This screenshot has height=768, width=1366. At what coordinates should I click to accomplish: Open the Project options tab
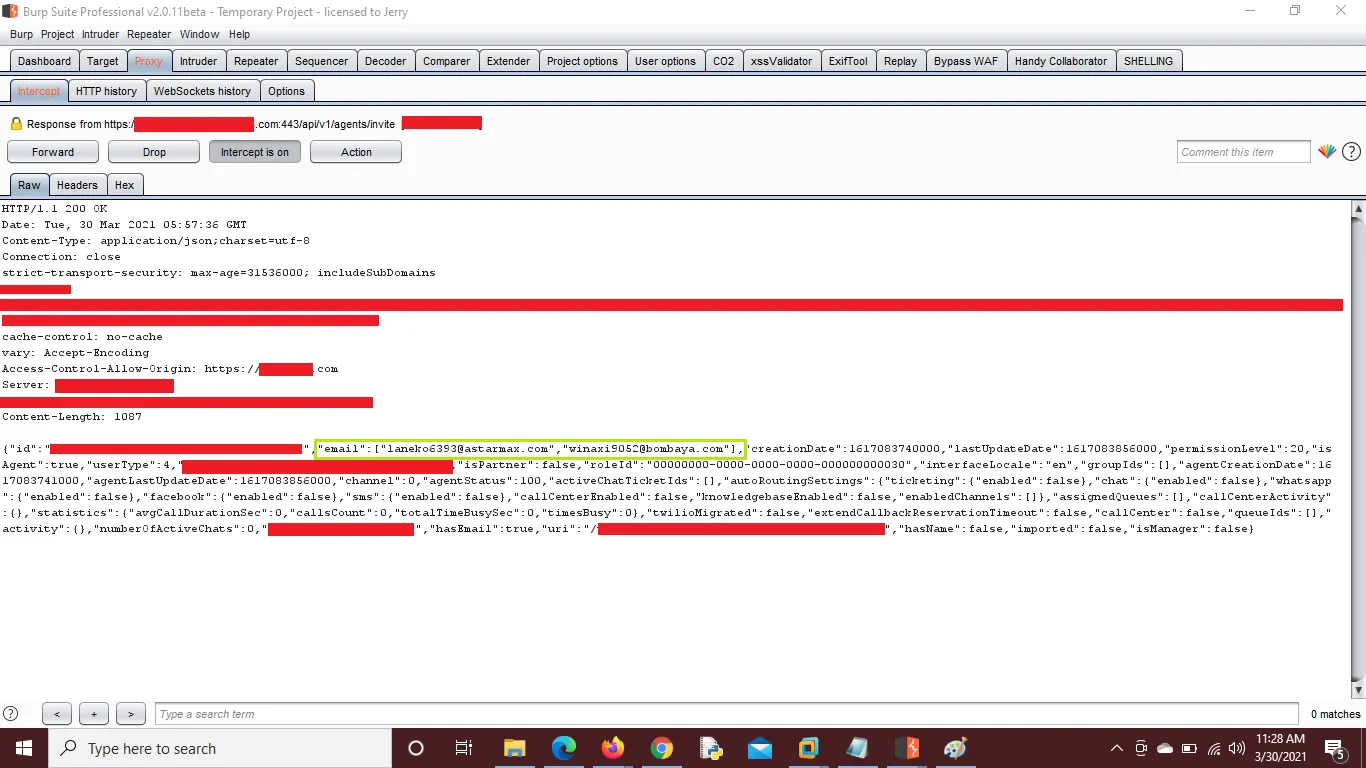[x=582, y=61]
